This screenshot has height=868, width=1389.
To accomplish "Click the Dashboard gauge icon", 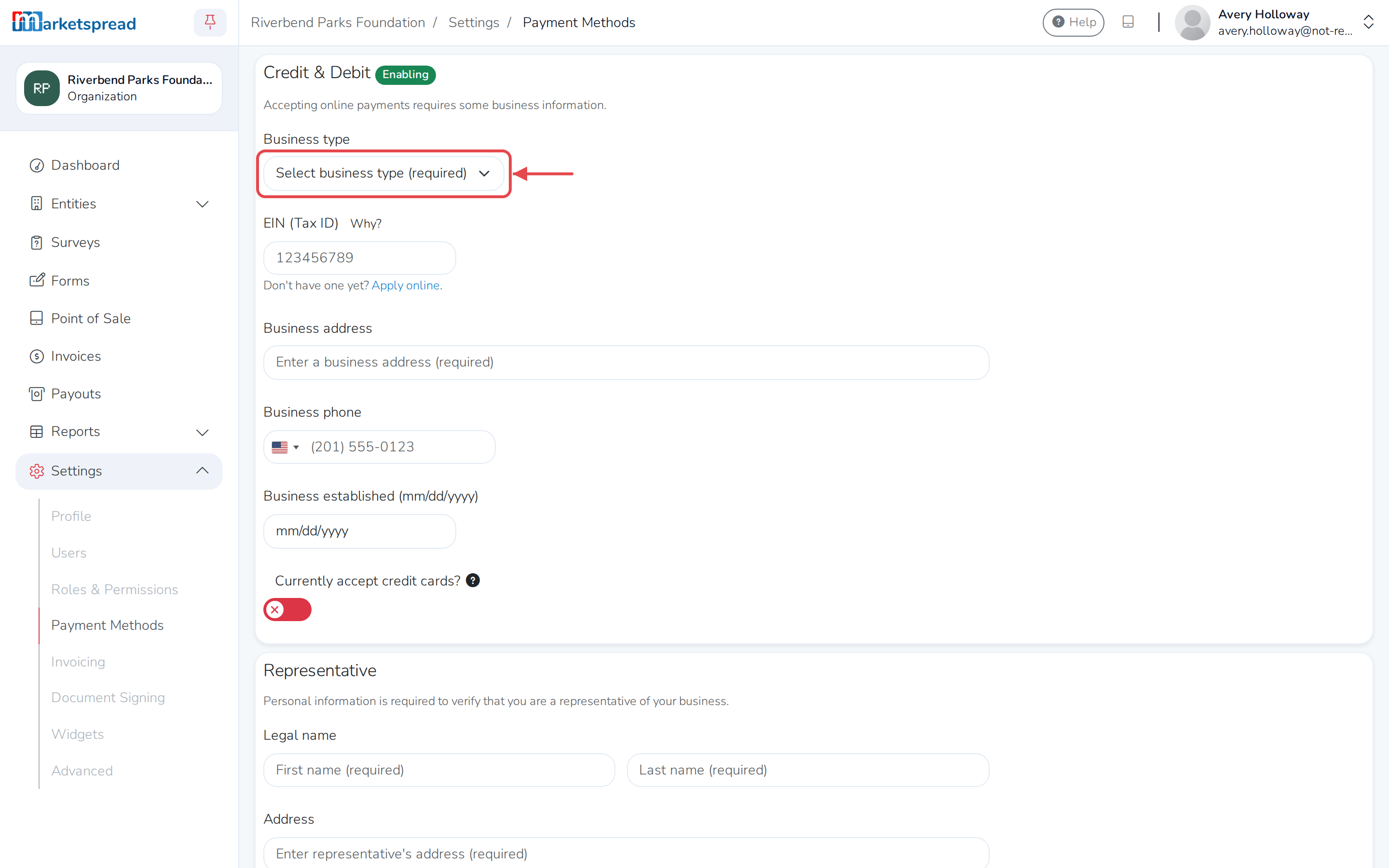I will (37, 165).
